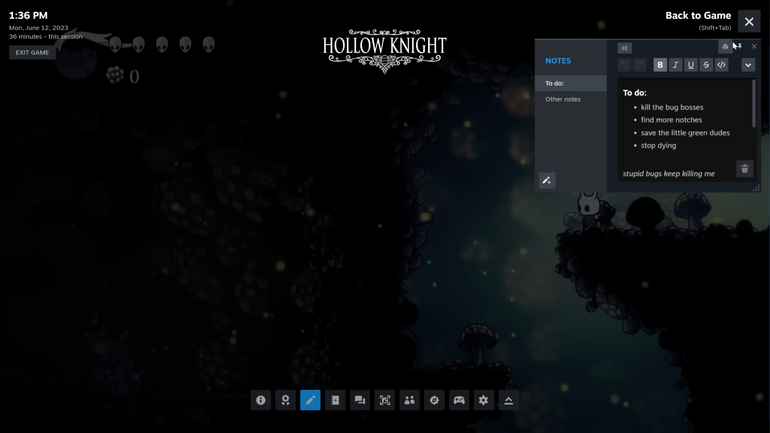The width and height of the screenshot is (770, 433).
Task: Toggle Underline formatting in Notes editor
Action: 690,65
